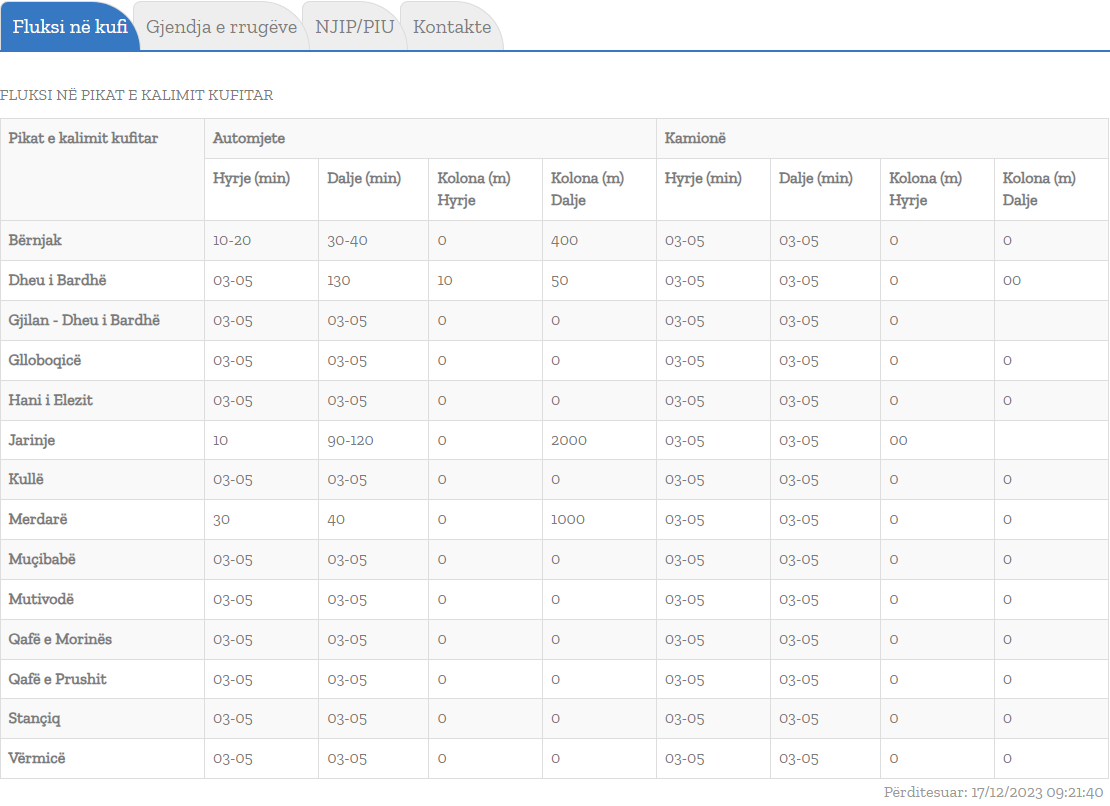
Task: Click the Bërnjak row label
Action: (x=36, y=240)
